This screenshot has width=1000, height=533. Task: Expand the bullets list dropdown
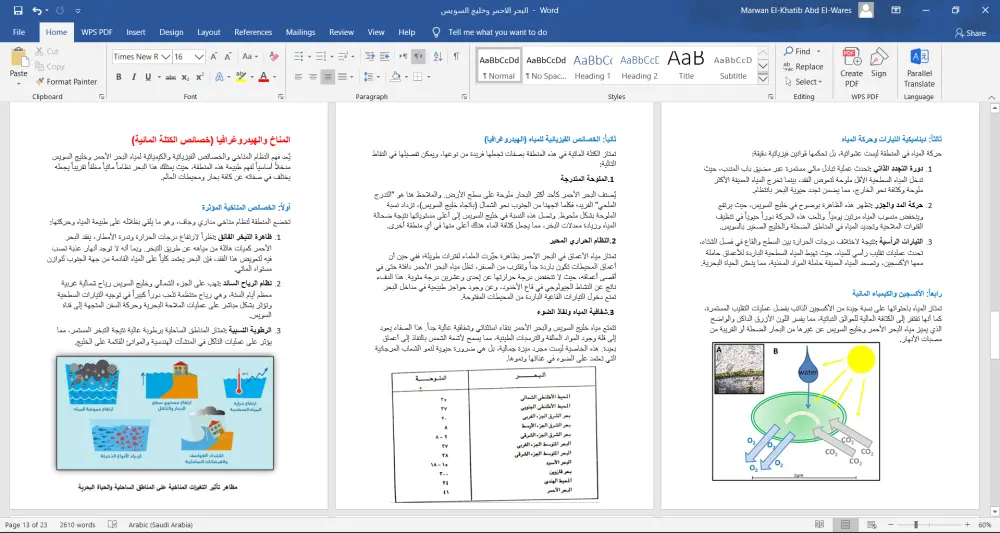pyautogui.click(x=309, y=57)
